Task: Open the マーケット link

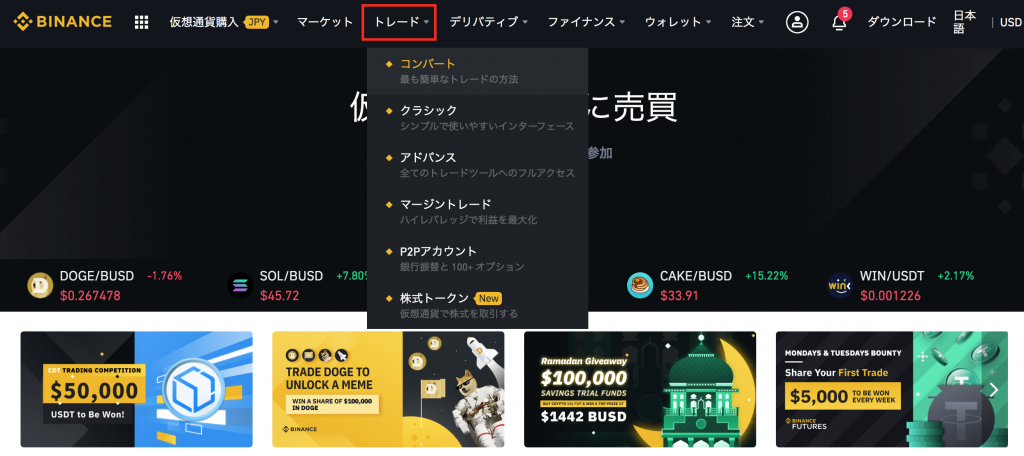Action: [x=325, y=22]
